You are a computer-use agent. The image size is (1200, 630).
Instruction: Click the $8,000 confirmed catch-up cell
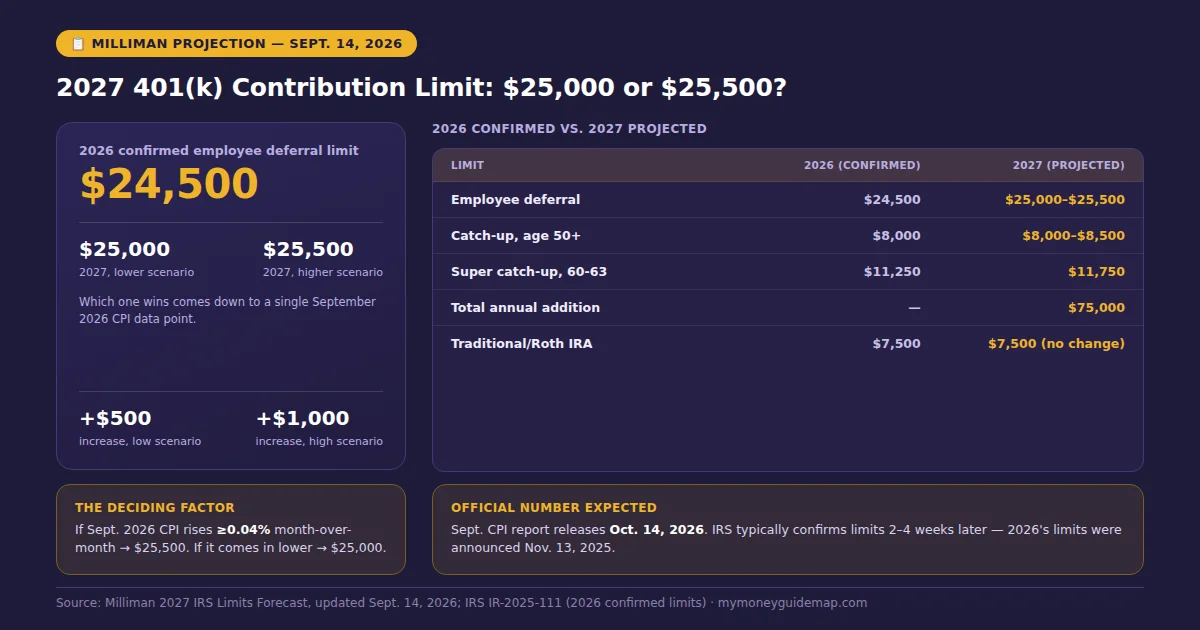(x=896, y=235)
